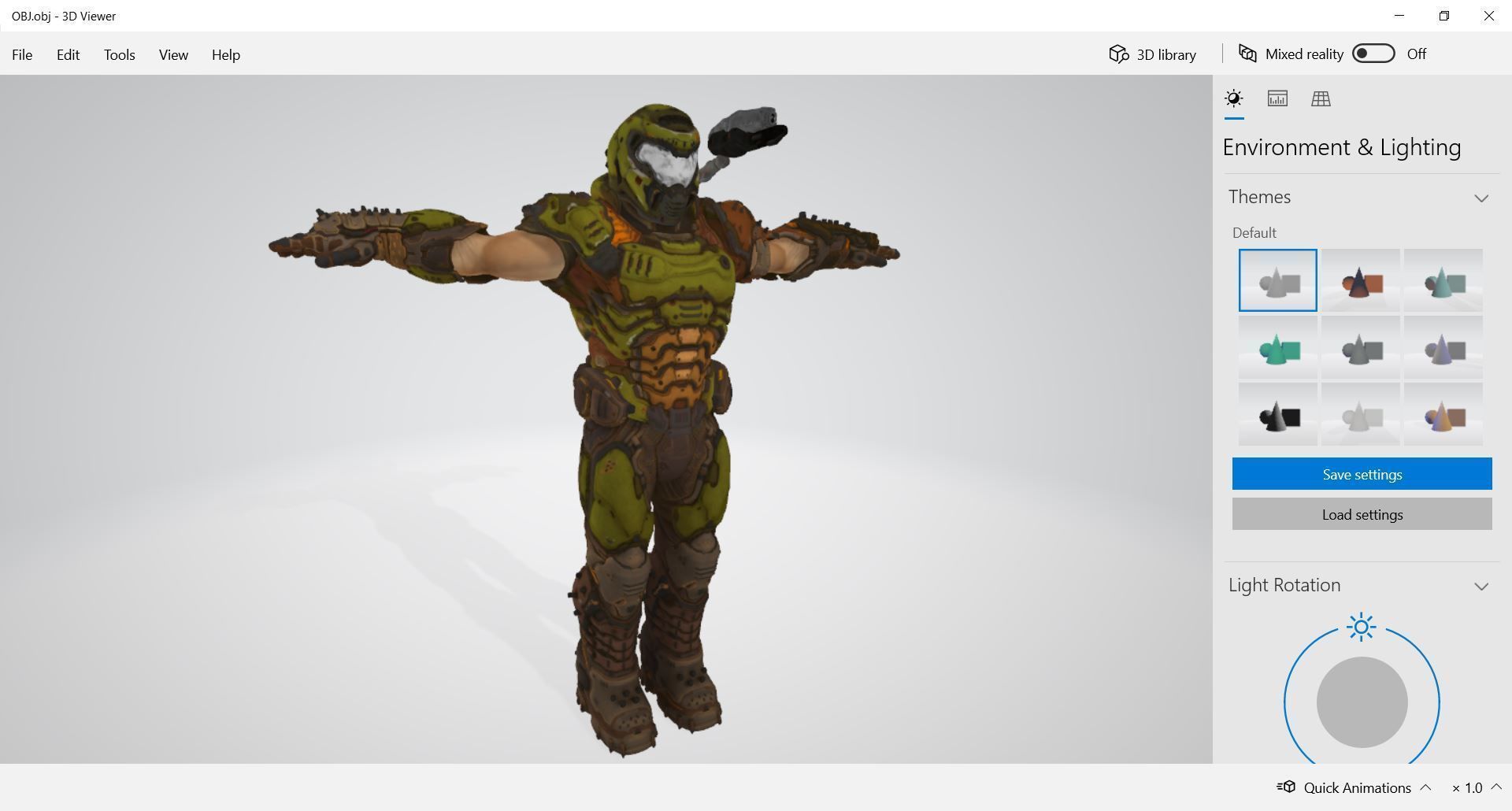Screen dimensions: 1512x811
Task: Select the bright green theme thumbnail
Action: [1277, 347]
